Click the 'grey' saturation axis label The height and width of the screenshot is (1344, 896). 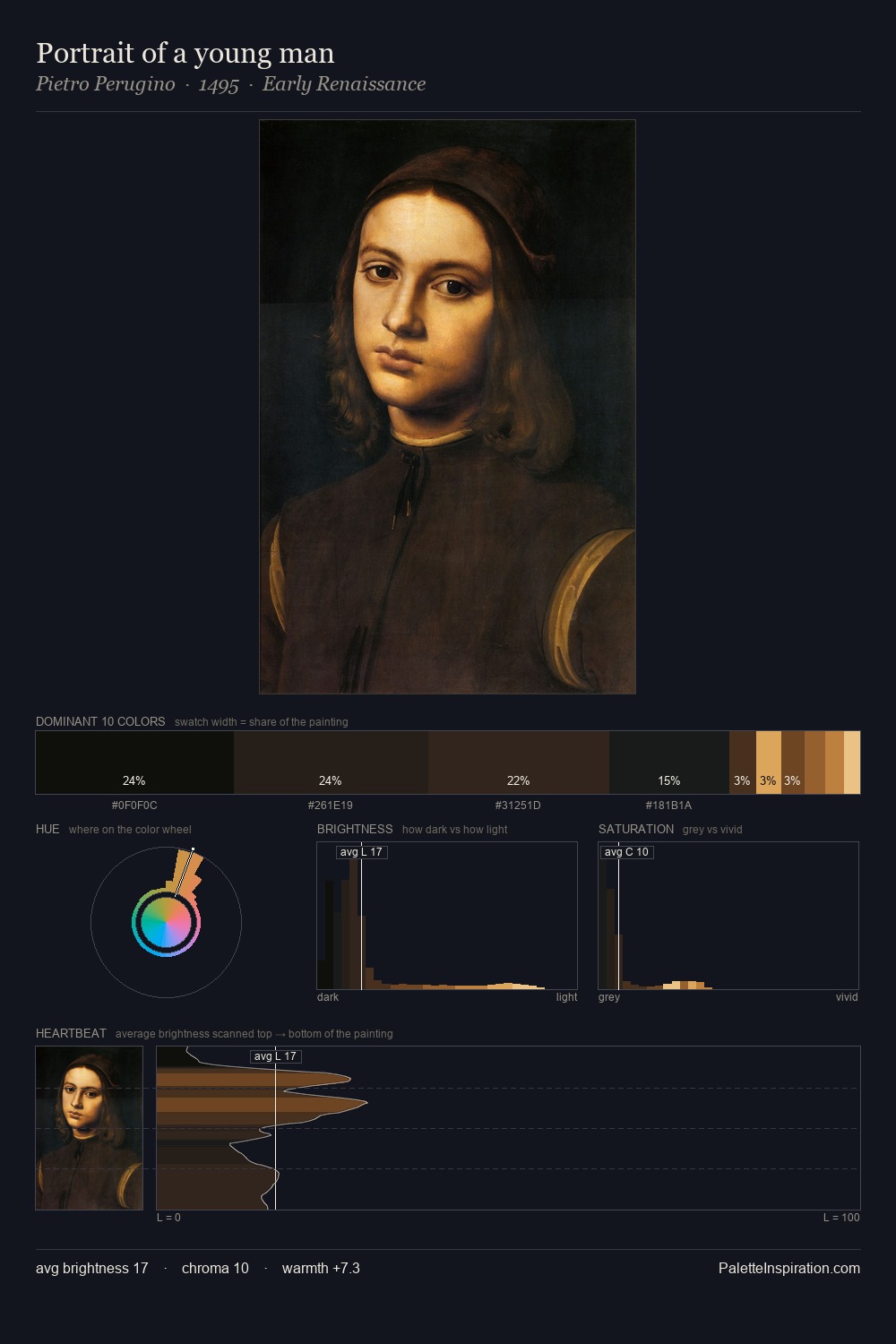click(x=609, y=997)
